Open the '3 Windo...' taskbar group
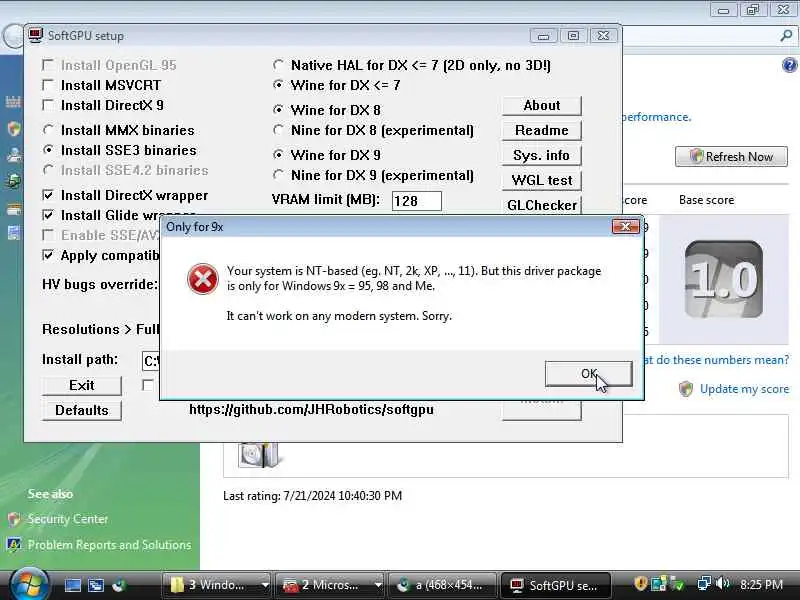This screenshot has width=800, height=600. coord(216,585)
